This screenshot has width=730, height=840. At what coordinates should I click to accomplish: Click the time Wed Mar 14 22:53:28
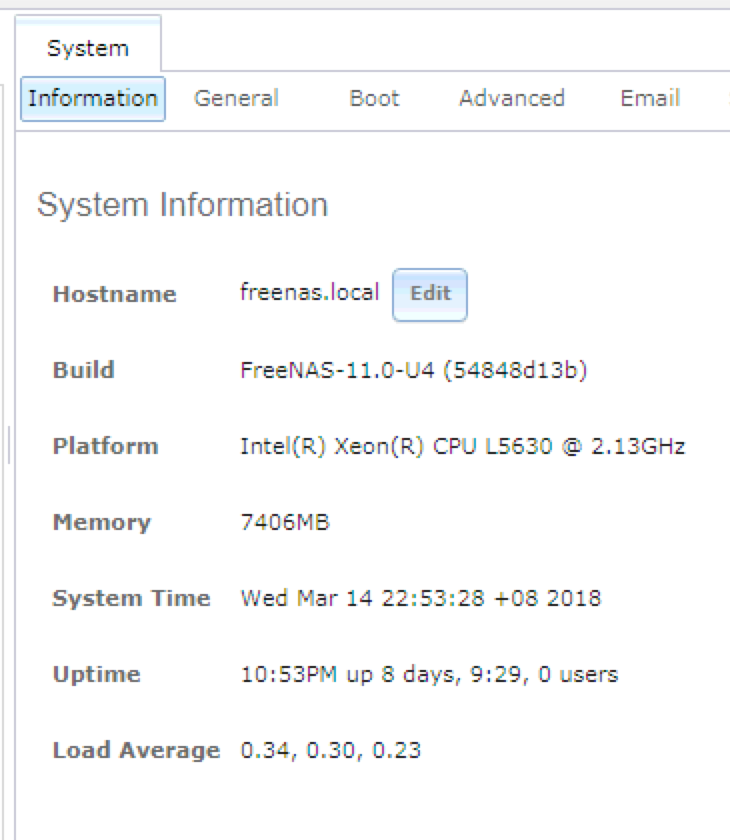click(x=363, y=598)
